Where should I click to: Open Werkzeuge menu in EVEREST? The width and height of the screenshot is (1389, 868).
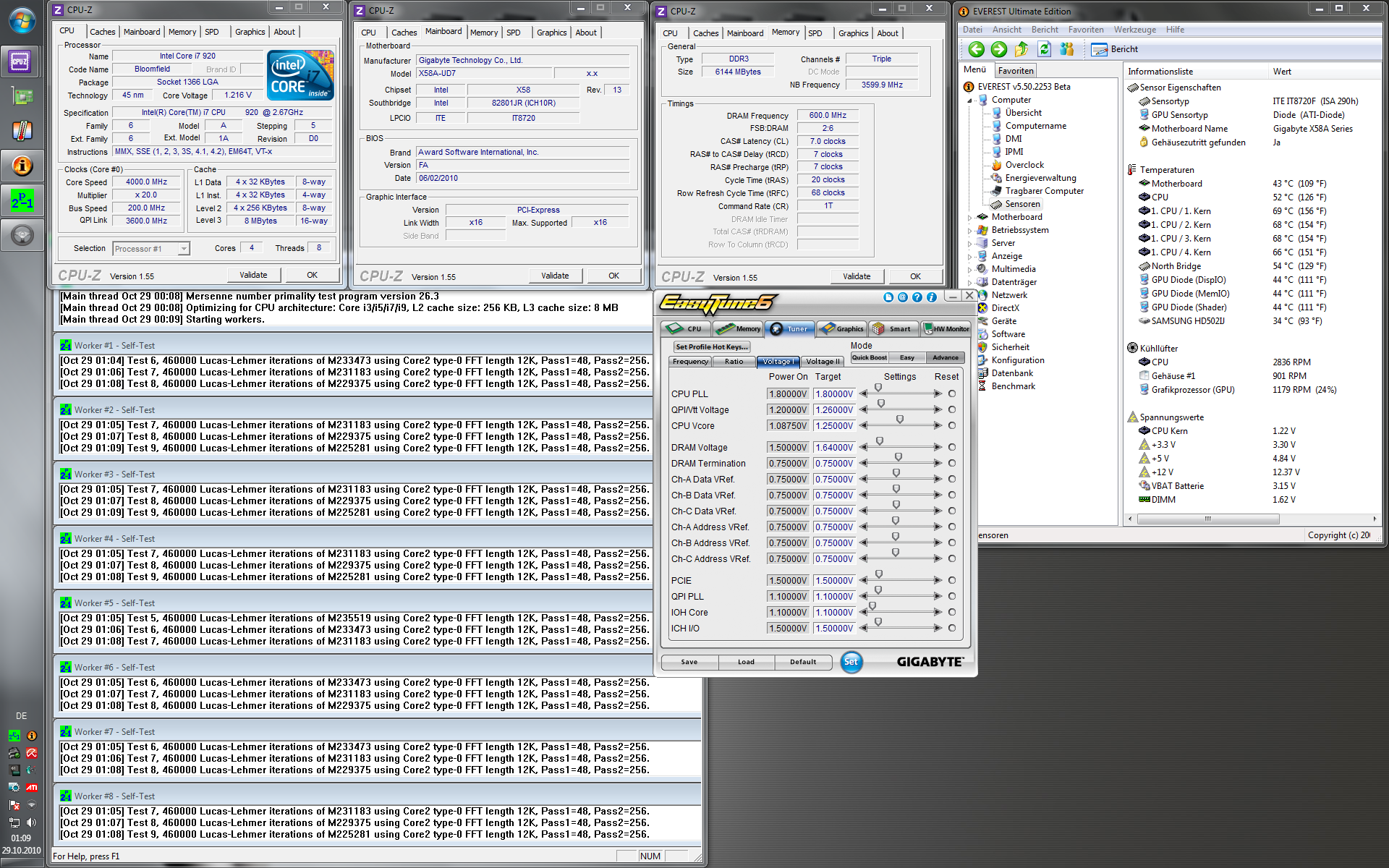(x=1134, y=30)
